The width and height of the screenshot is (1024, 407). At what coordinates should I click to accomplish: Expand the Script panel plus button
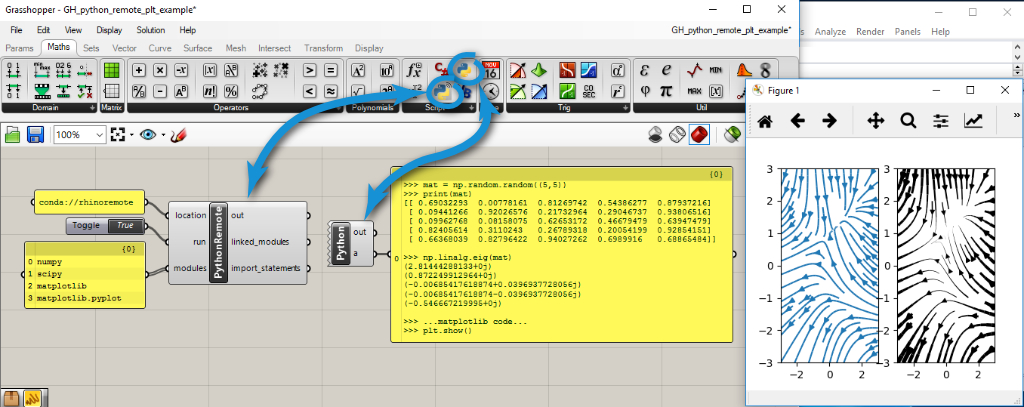click(x=472, y=108)
